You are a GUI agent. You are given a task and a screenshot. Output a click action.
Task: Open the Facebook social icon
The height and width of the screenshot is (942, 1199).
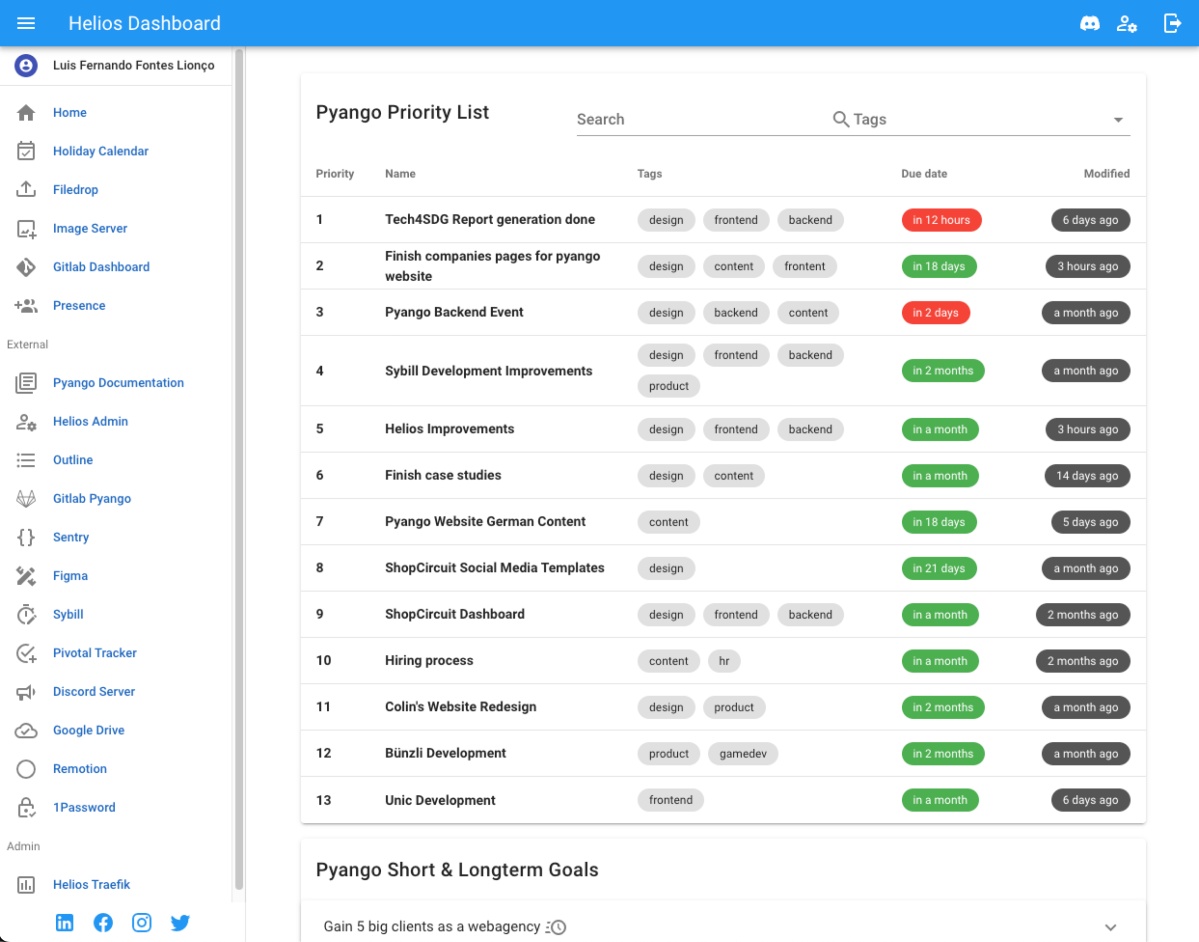pyautogui.click(x=103, y=923)
